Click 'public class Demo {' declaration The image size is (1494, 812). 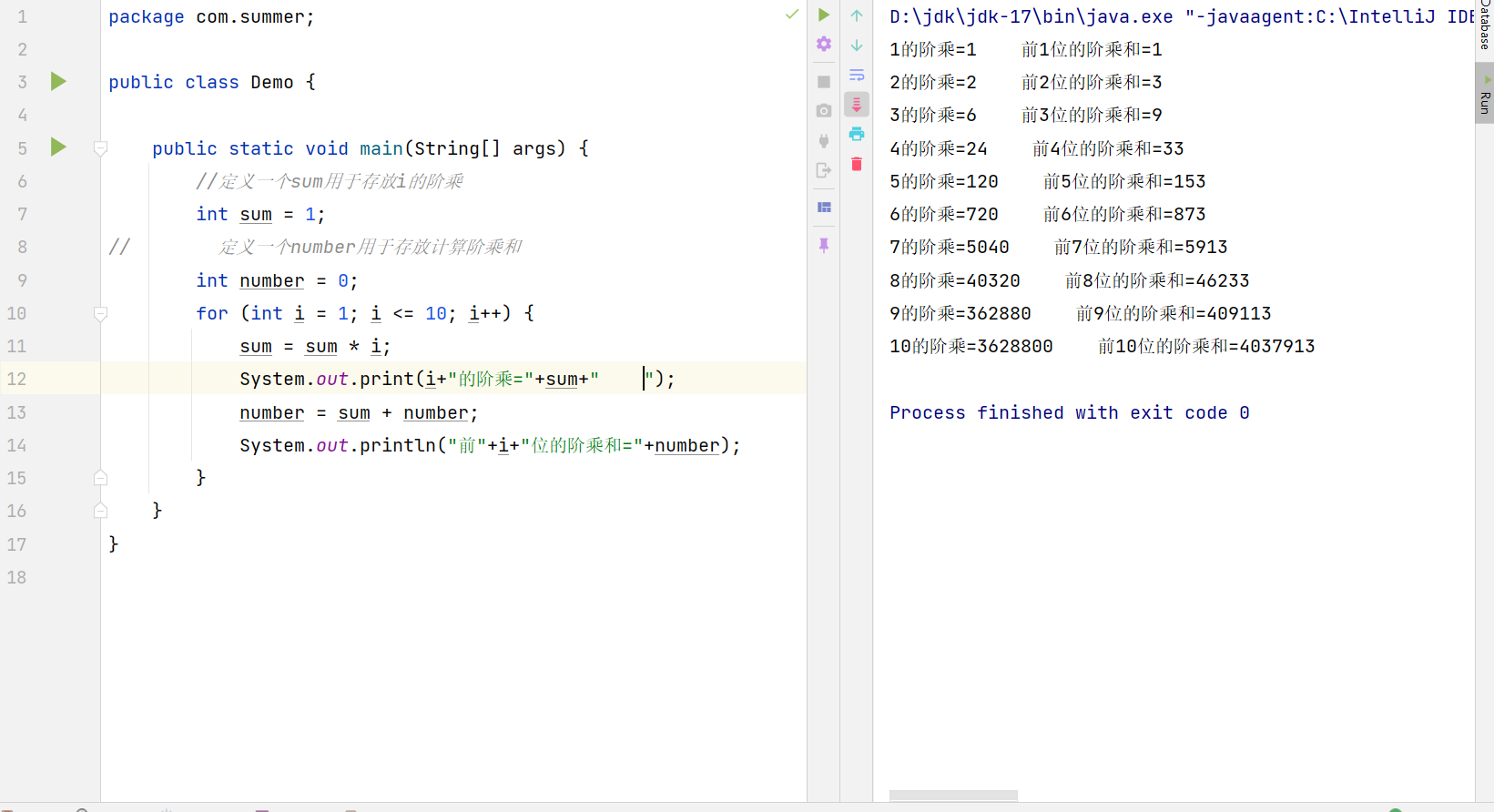coord(212,82)
